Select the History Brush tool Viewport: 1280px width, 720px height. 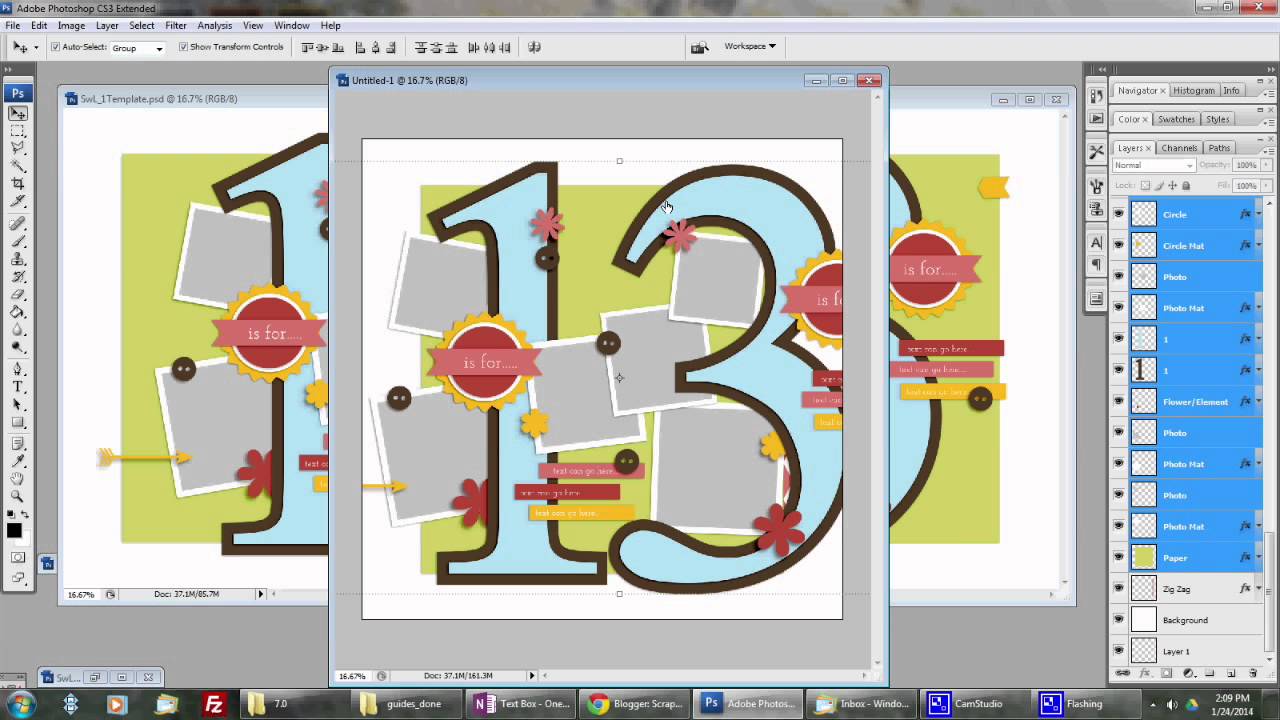18,277
